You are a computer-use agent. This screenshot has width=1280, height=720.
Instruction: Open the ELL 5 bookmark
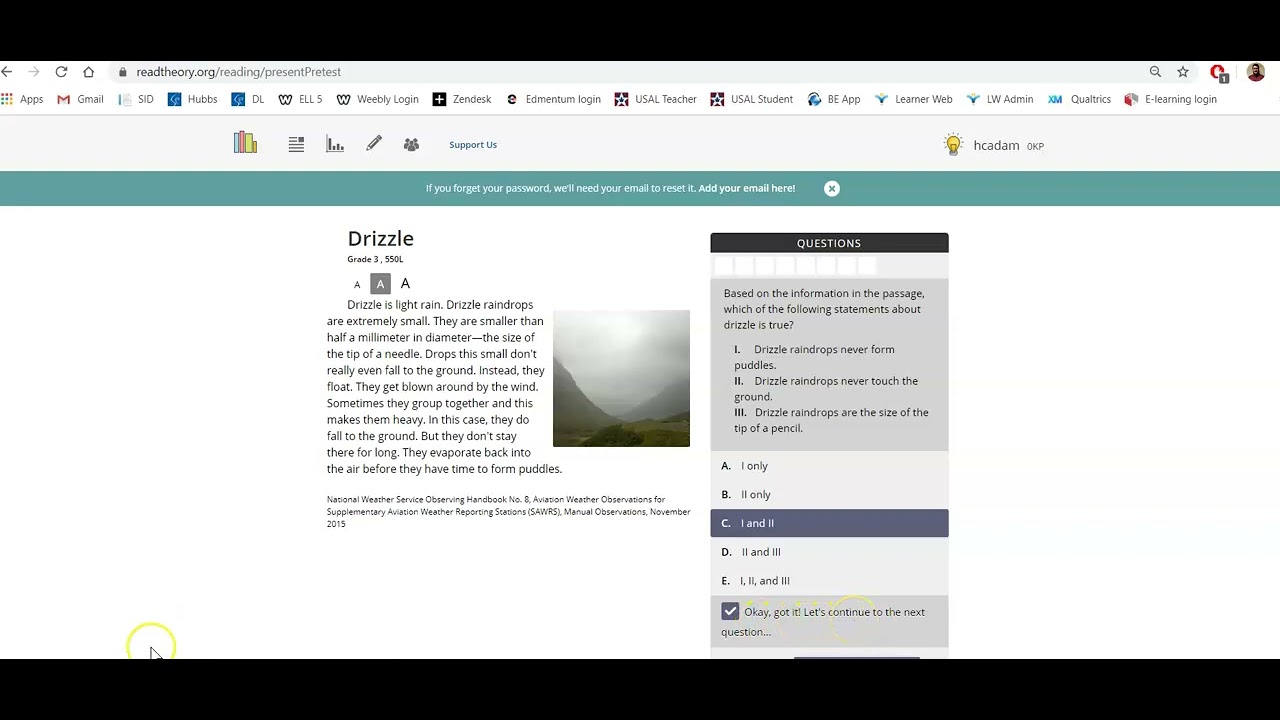click(x=300, y=99)
